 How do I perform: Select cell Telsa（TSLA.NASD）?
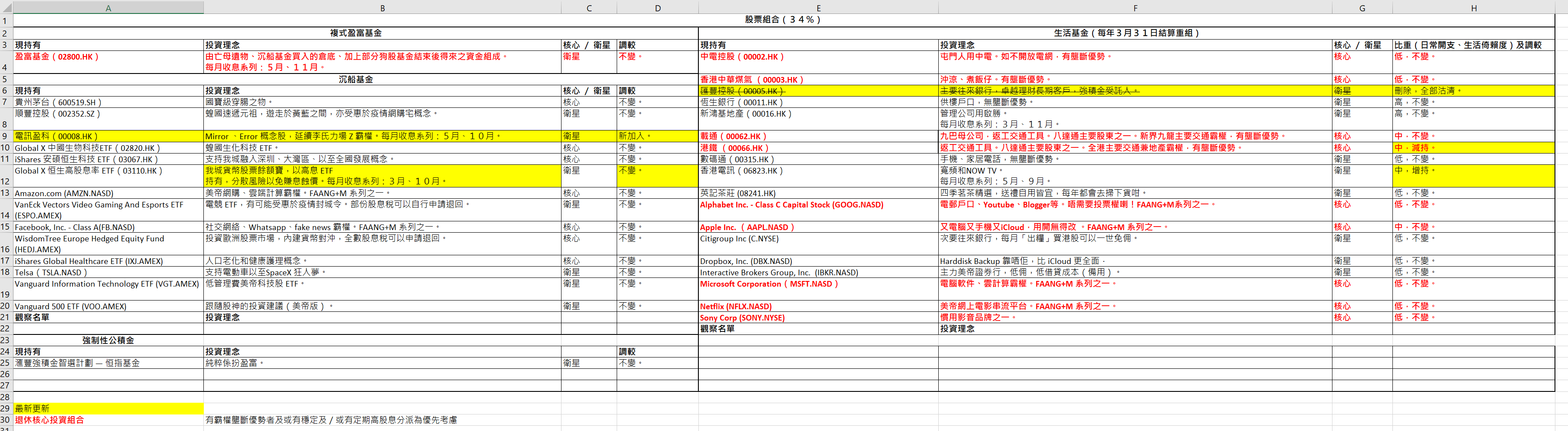pos(108,273)
